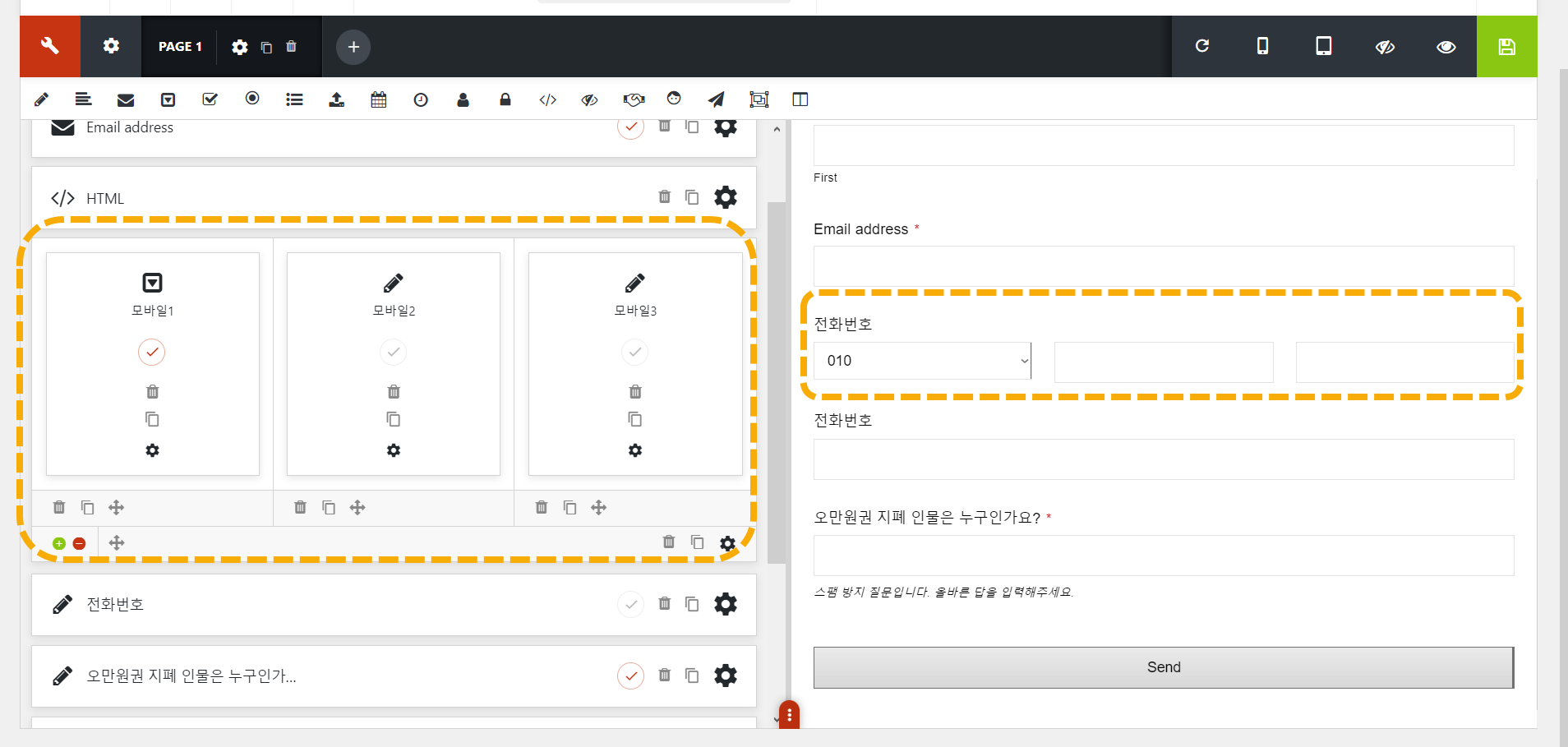Open settings for the 전화번호 field
Screen dimensions: 1568x747
[x=726, y=604]
